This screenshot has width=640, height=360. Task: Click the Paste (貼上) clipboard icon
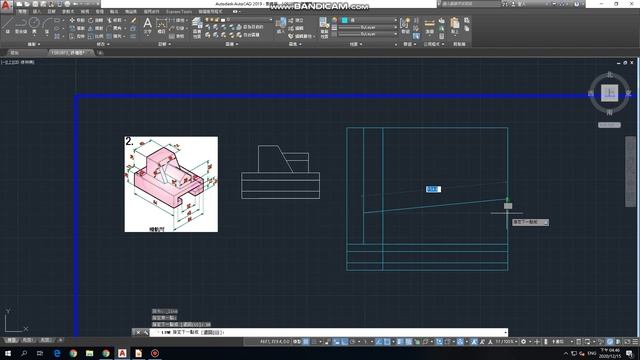pos(455,25)
